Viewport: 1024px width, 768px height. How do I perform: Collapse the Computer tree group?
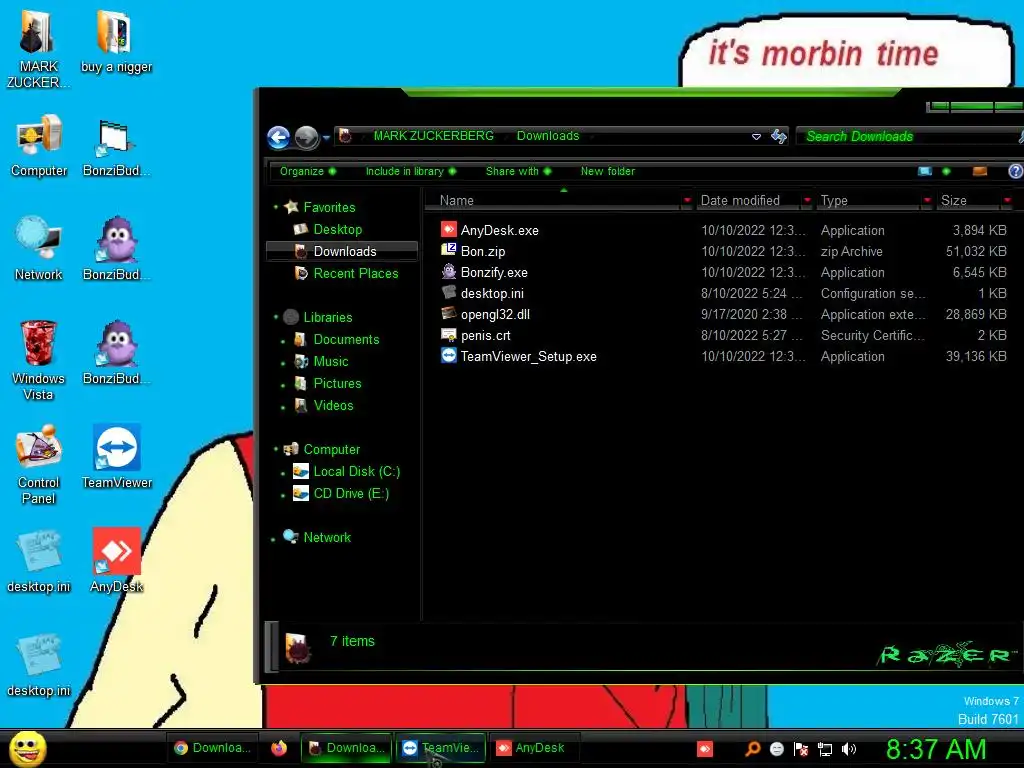pos(276,449)
